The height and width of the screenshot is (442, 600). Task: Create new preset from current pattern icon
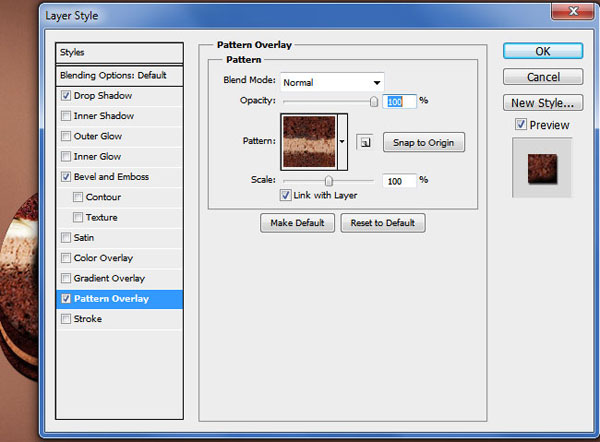tap(365, 142)
